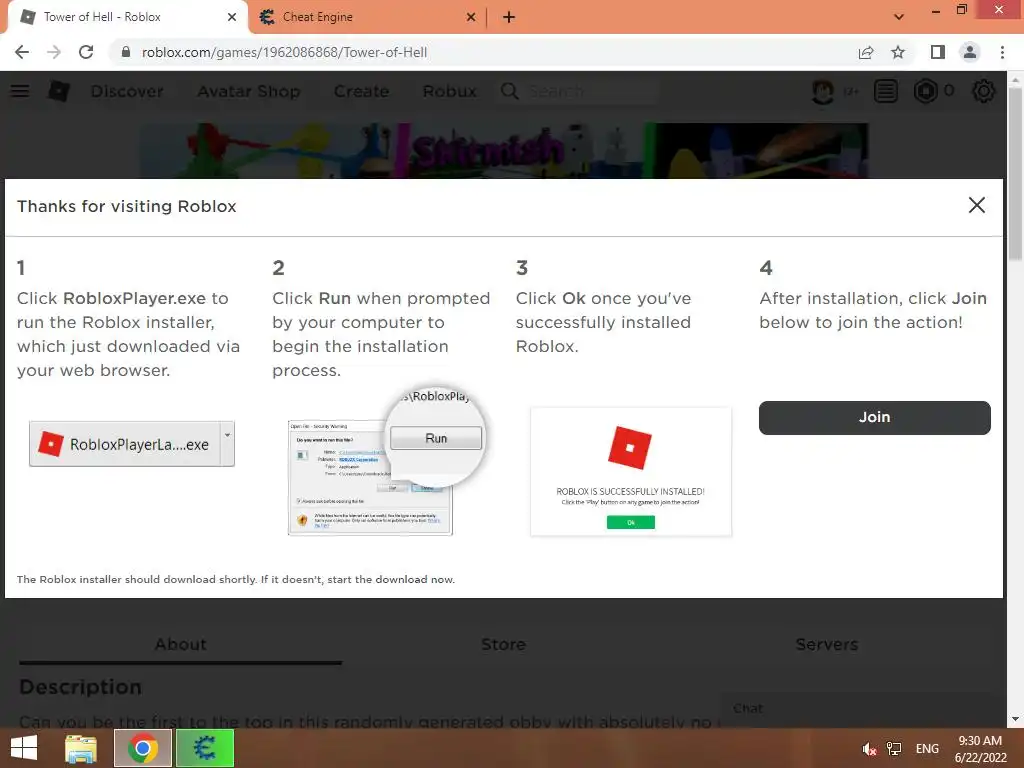Open the Roblox hamburger navigation menu
This screenshot has height=768, width=1024.
[x=20, y=91]
